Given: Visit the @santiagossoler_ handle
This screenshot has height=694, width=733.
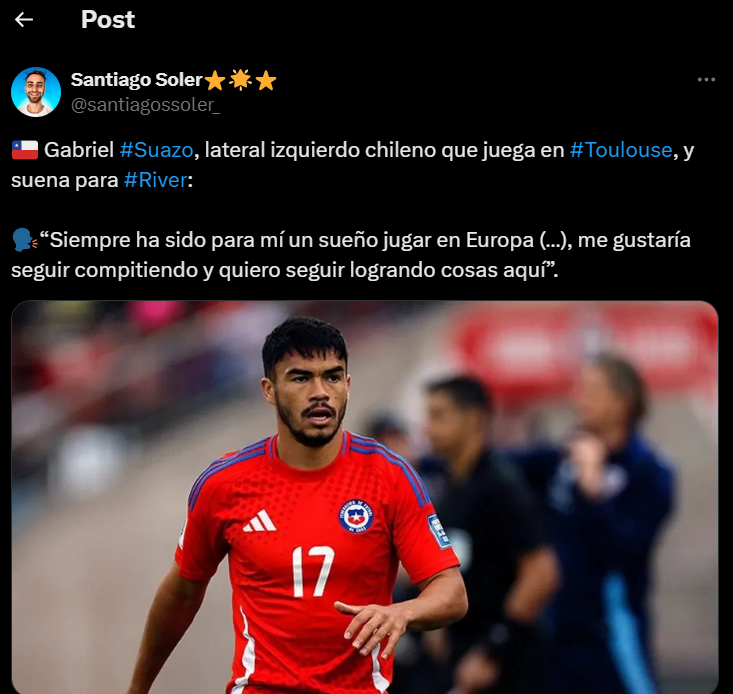Looking at the screenshot, I should click(x=145, y=105).
